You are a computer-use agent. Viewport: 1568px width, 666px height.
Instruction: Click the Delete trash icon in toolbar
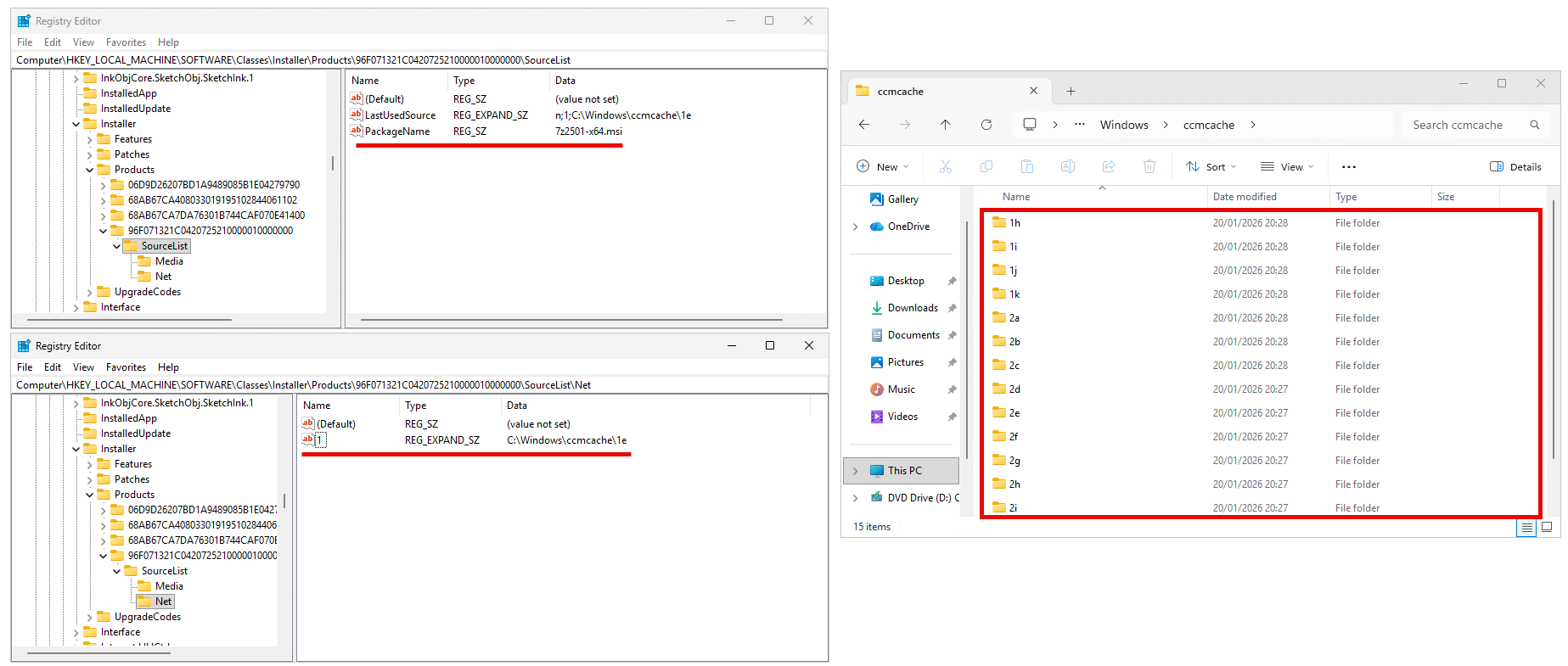tap(1149, 166)
